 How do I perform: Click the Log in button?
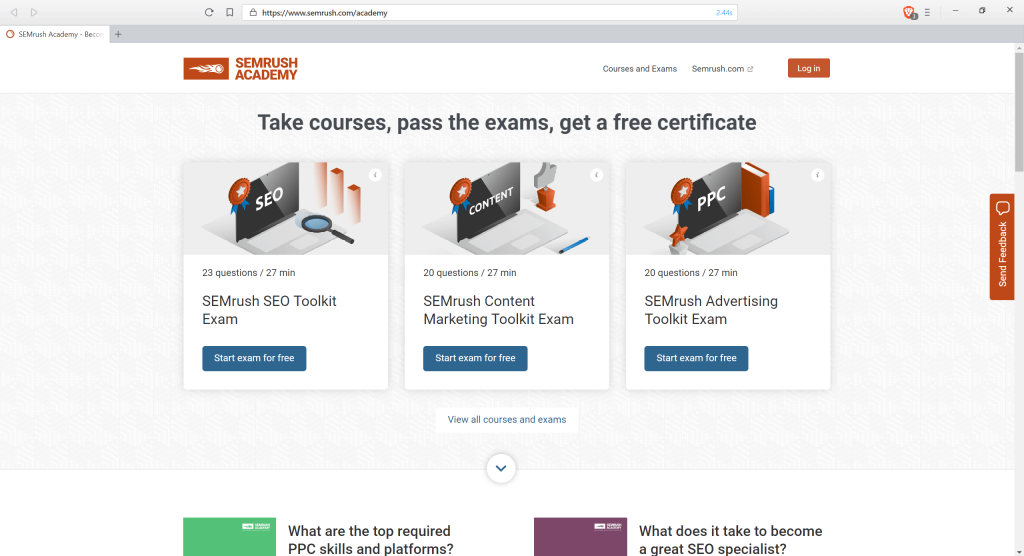point(808,68)
